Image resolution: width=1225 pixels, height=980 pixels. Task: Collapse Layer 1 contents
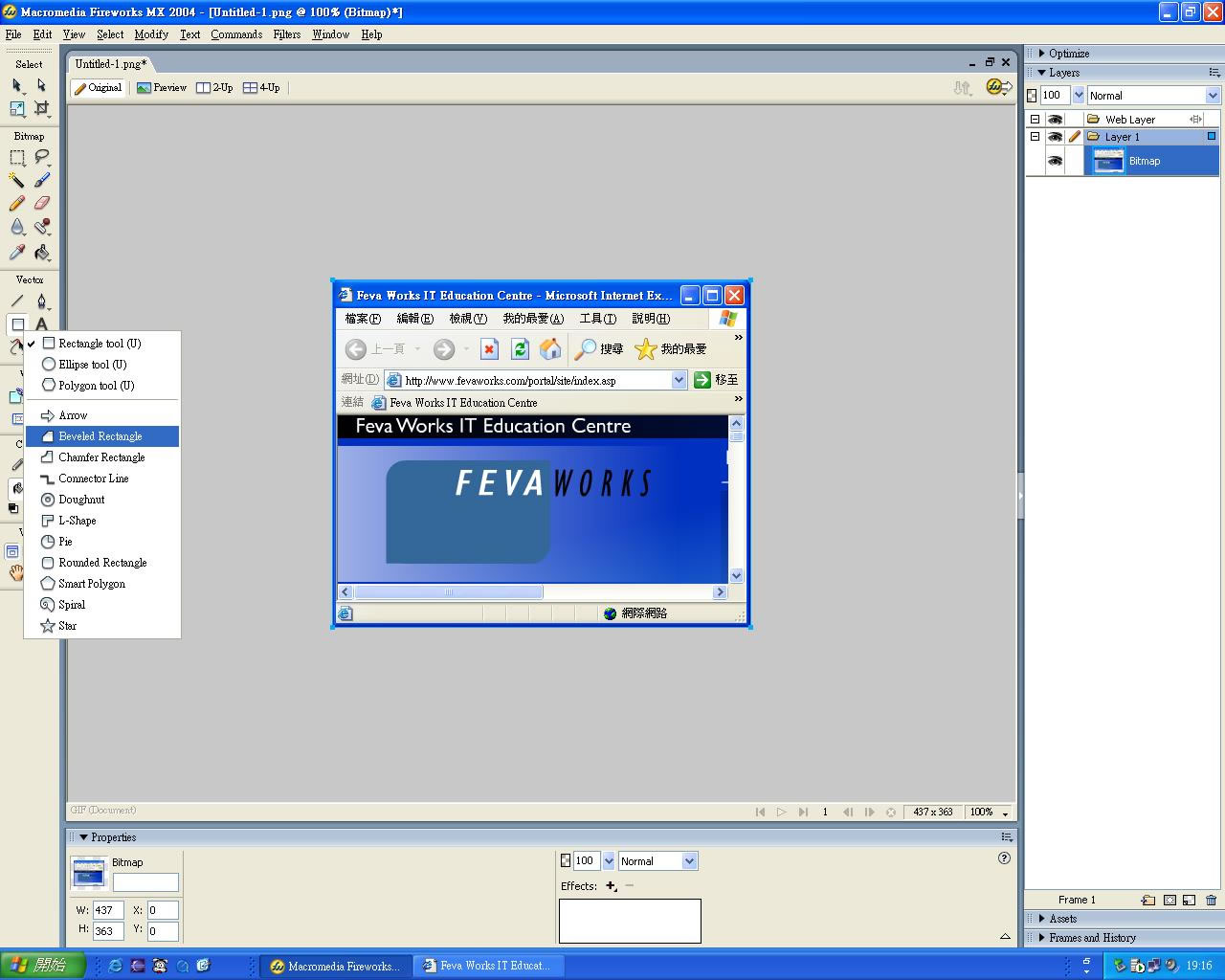click(x=1035, y=137)
